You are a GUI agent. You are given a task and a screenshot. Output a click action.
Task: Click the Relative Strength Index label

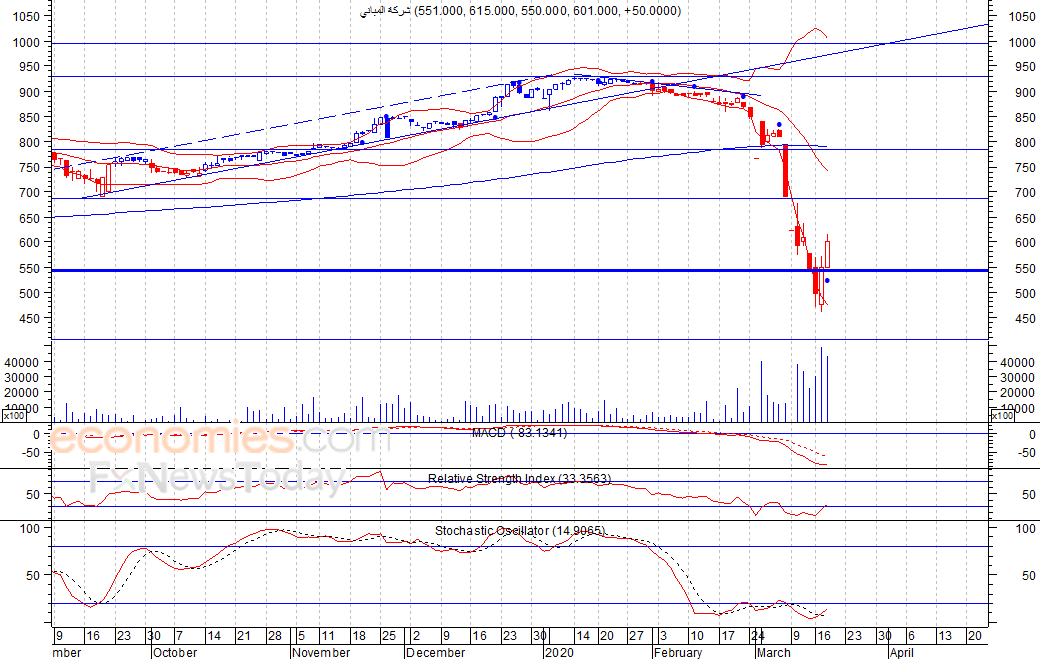(519, 479)
